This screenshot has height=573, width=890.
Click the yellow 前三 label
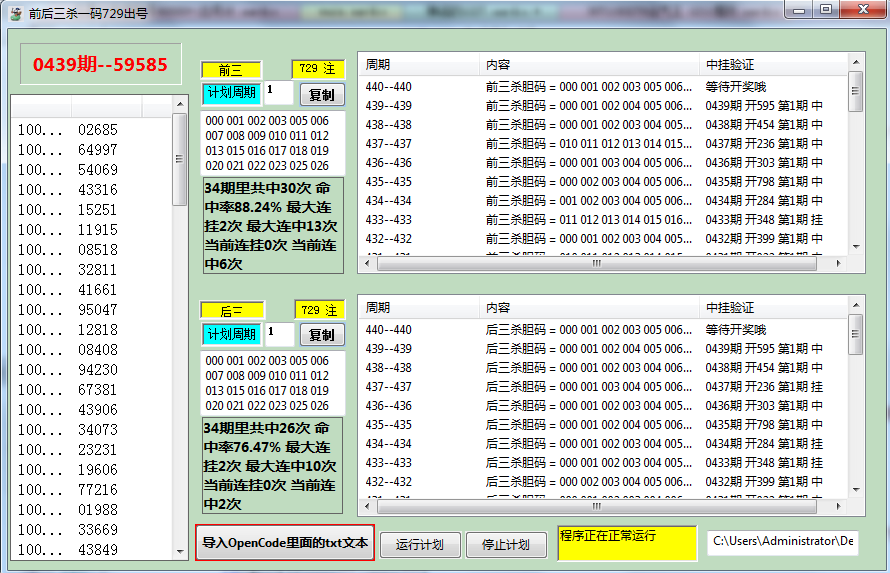pyautogui.click(x=231, y=70)
